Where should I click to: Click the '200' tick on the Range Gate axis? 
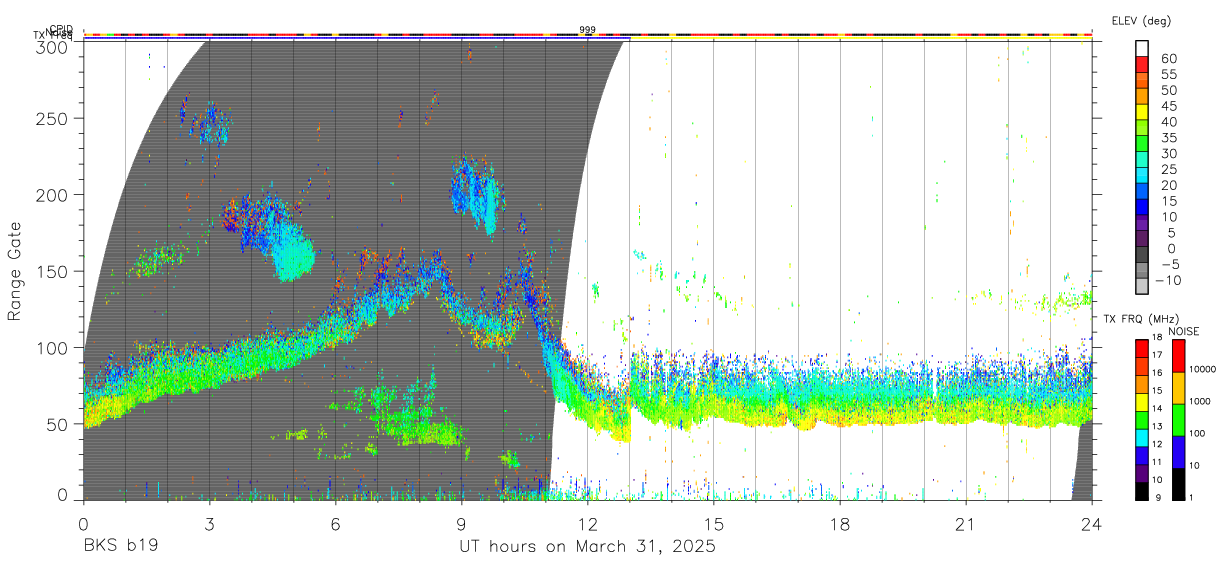pyautogui.click(x=52, y=194)
